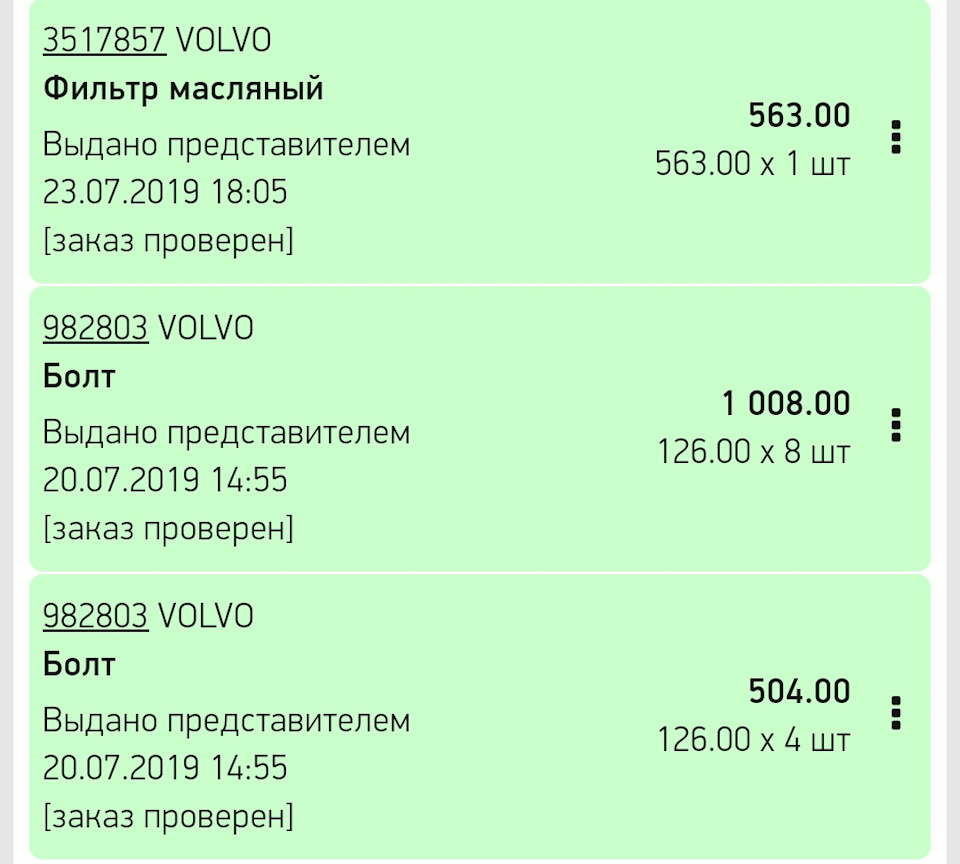Image resolution: width=960 pixels, height=864 pixels.
Task: Open part number link 3517857
Action: coord(104,40)
